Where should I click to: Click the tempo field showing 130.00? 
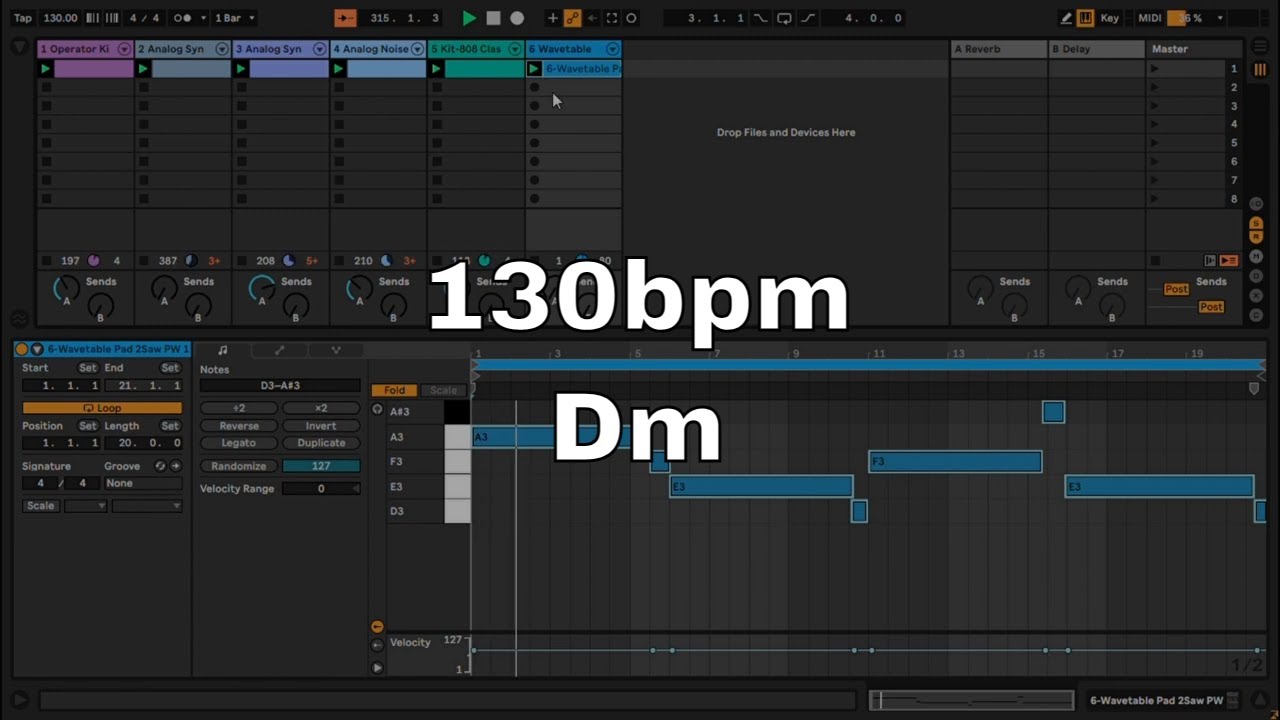(x=60, y=18)
